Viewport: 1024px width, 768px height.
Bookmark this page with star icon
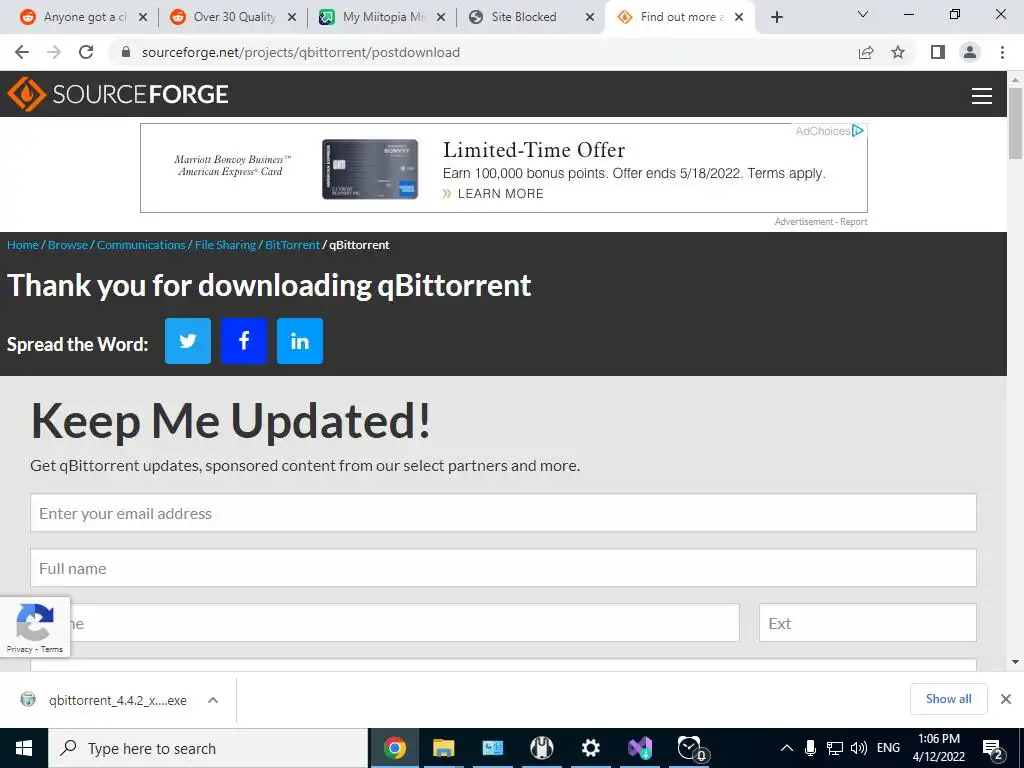(x=898, y=52)
